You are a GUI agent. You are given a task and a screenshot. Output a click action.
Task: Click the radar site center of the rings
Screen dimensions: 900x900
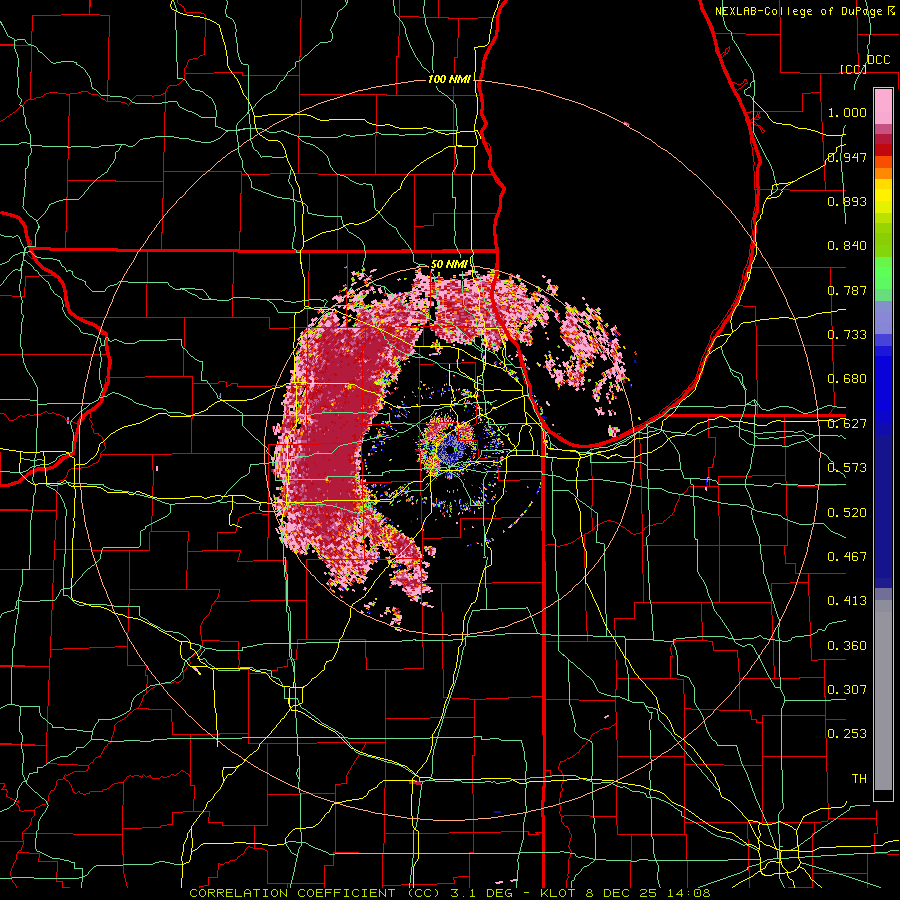[449, 451]
